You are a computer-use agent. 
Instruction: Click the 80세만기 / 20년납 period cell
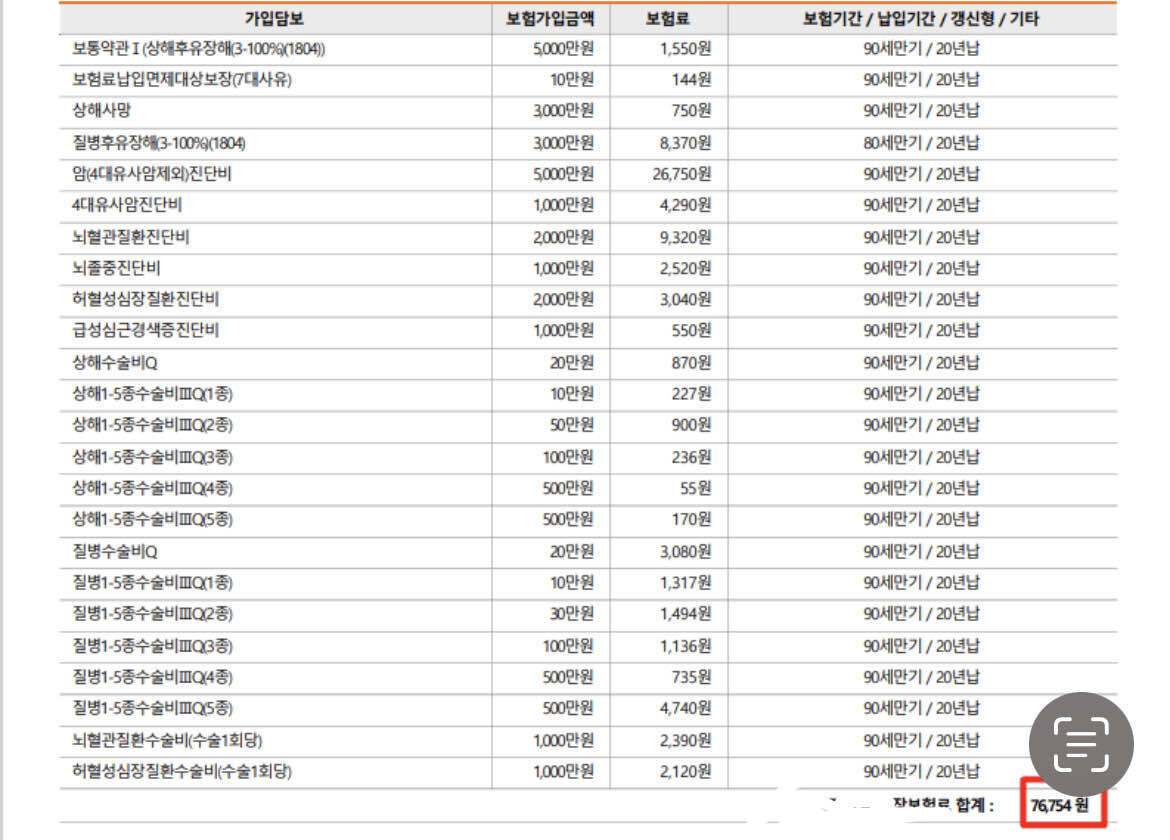pos(922,142)
